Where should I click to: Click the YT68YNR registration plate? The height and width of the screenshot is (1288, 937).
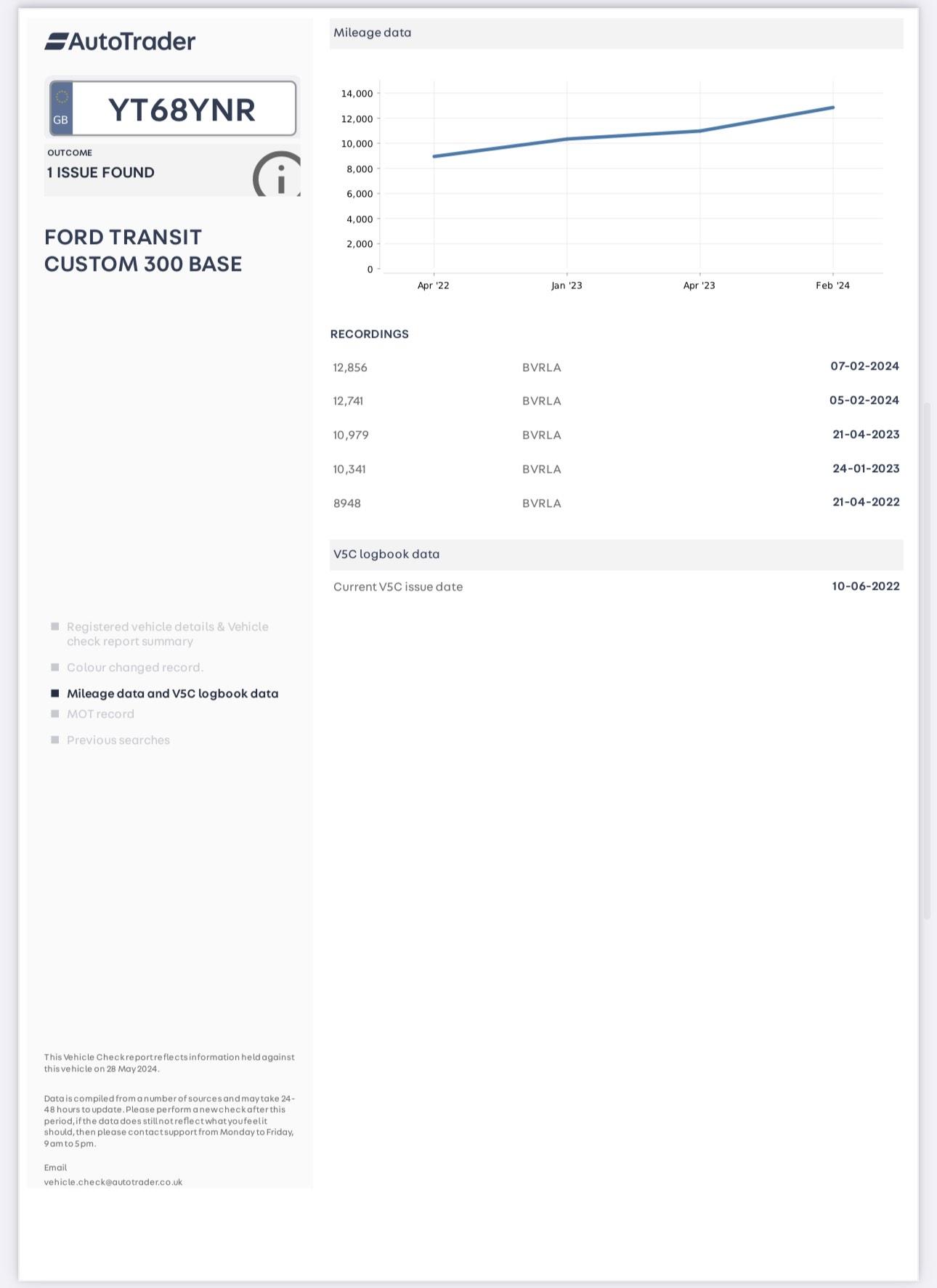[182, 110]
